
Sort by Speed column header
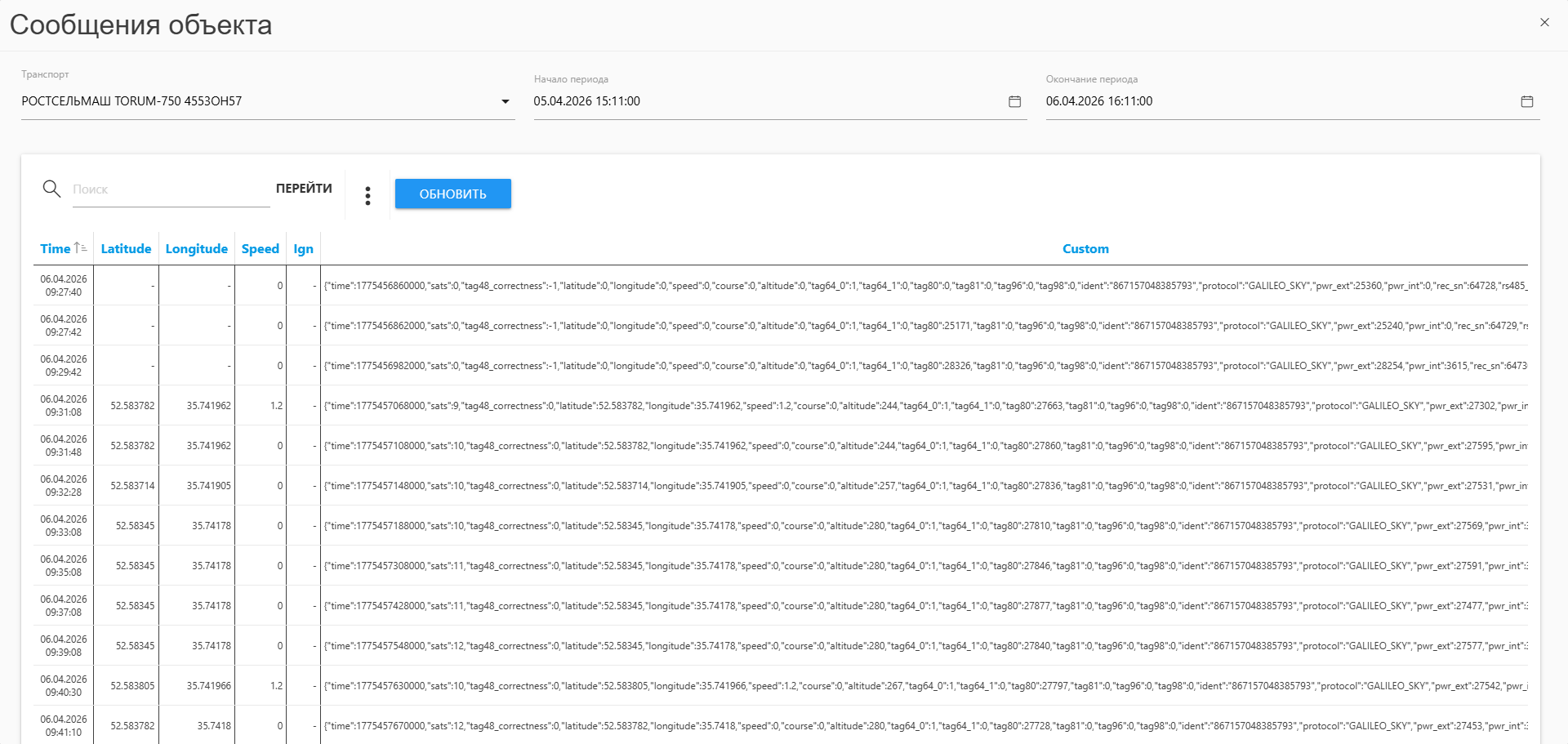[260, 249]
